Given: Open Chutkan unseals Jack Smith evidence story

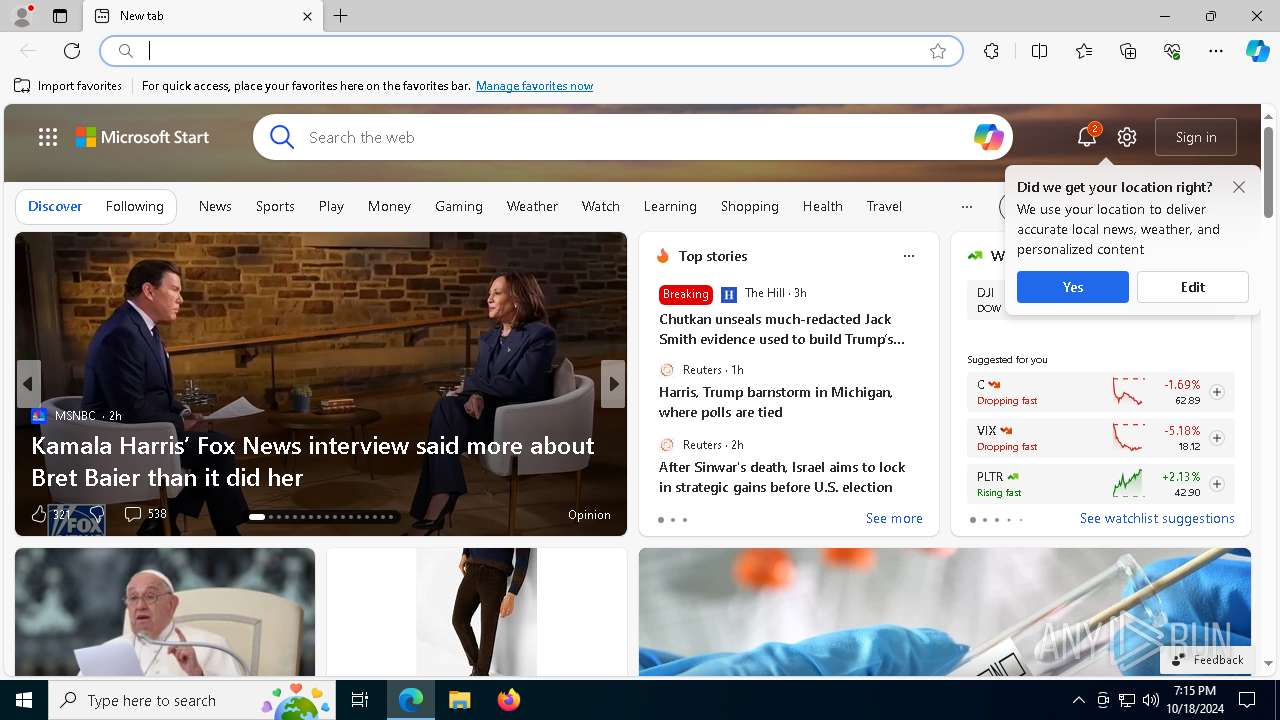Looking at the screenshot, I should (782, 329).
